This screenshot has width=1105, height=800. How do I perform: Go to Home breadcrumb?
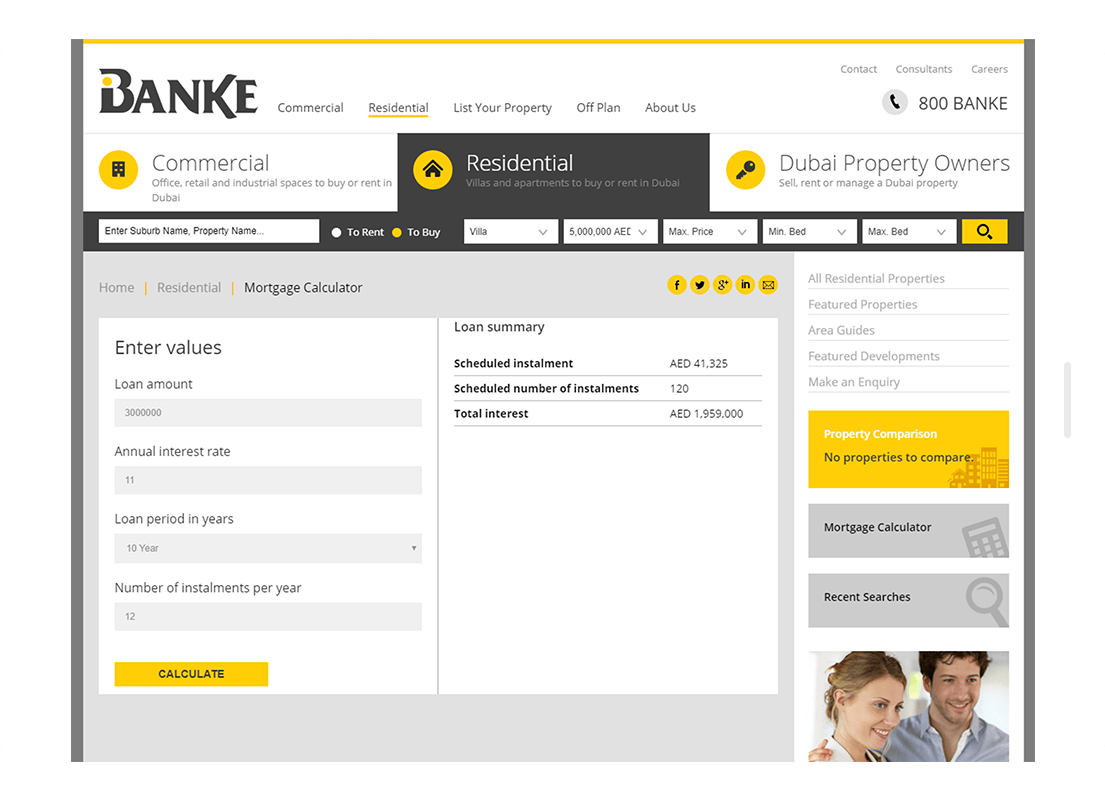[x=116, y=288]
